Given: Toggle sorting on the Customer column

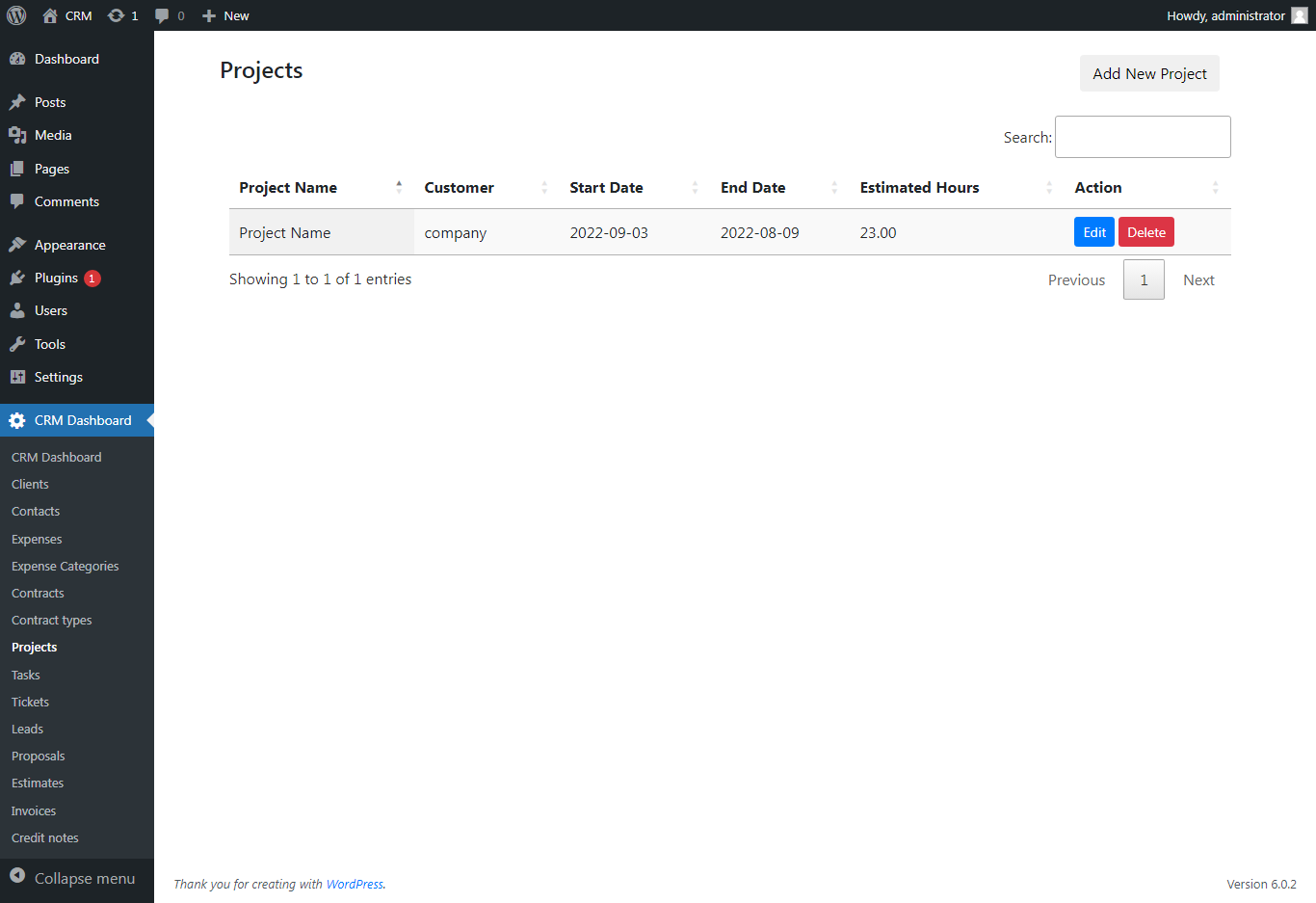Looking at the screenshot, I should coord(543,187).
